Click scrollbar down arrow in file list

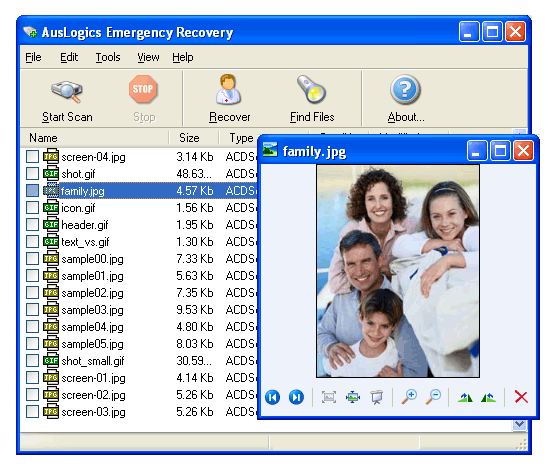click(520, 424)
